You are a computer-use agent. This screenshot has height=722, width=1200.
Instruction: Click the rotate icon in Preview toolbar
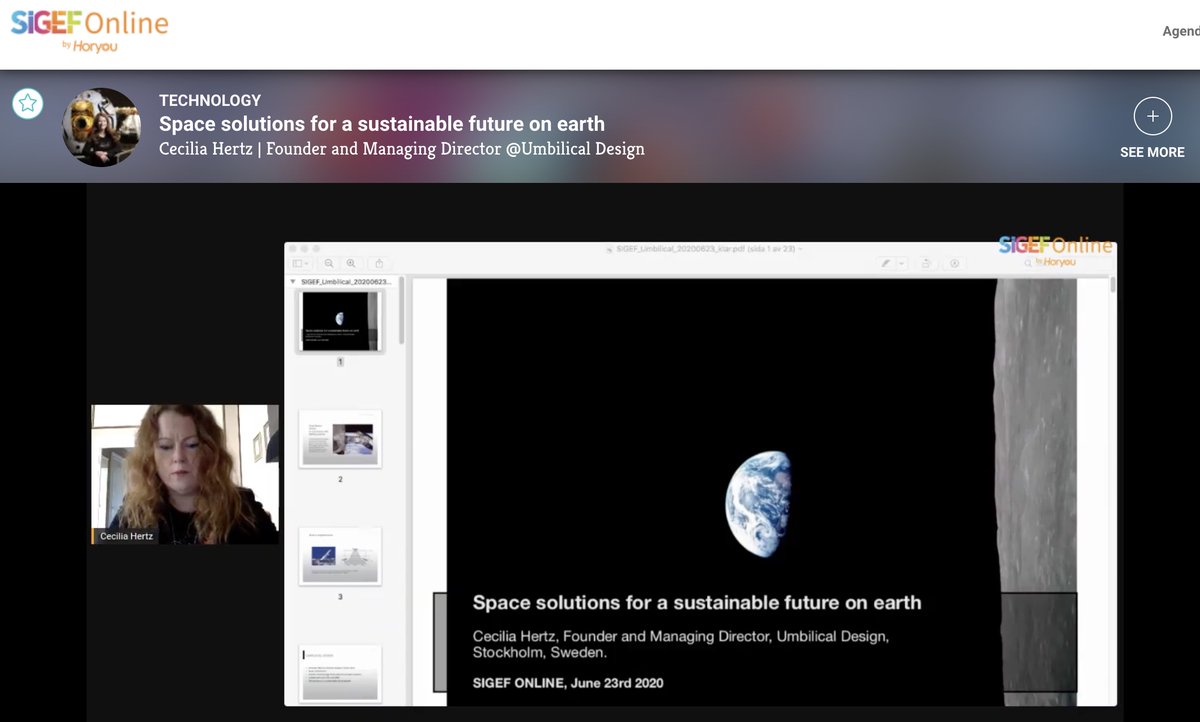[926, 263]
